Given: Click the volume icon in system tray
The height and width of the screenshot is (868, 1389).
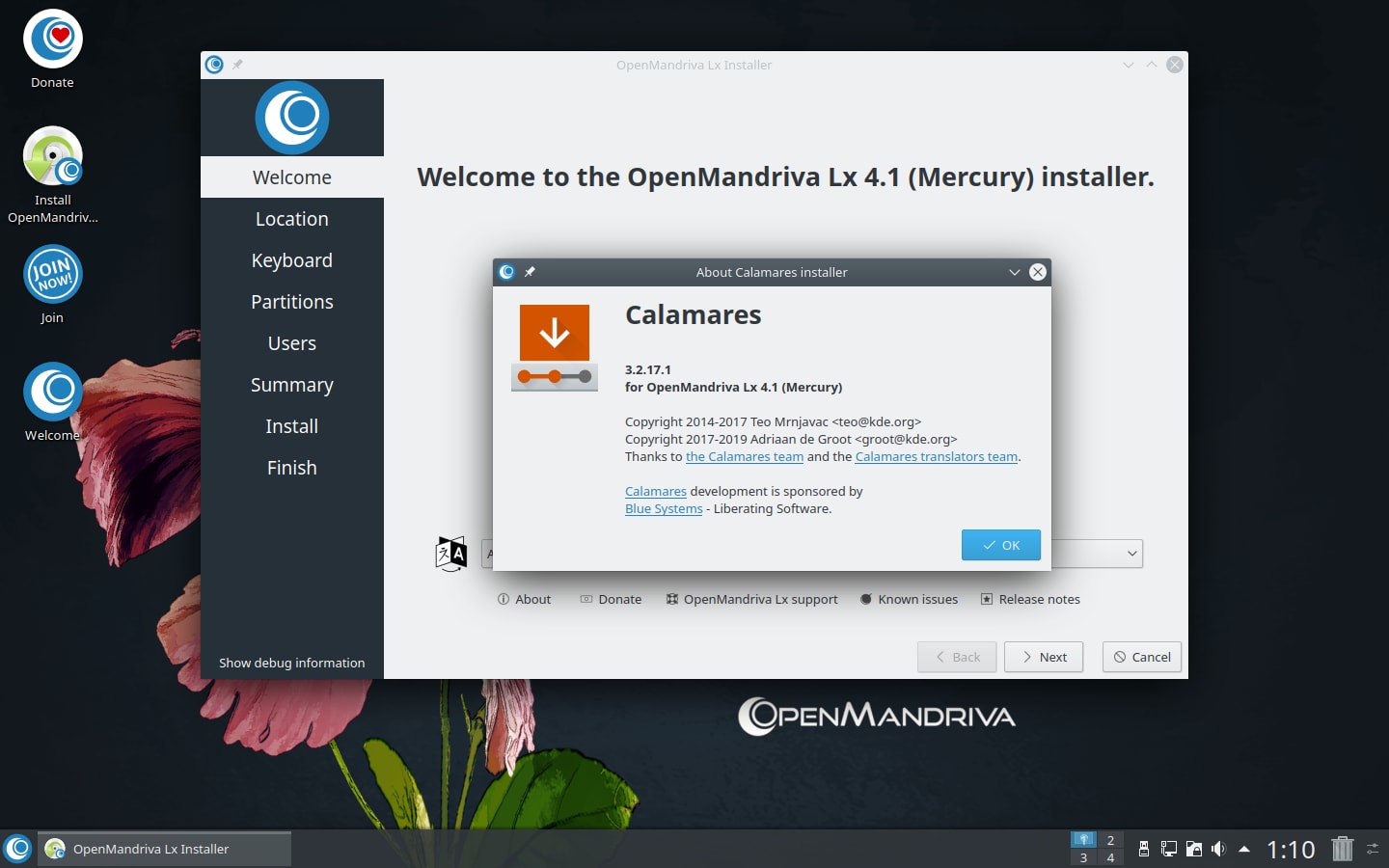Looking at the screenshot, I should [1218, 849].
